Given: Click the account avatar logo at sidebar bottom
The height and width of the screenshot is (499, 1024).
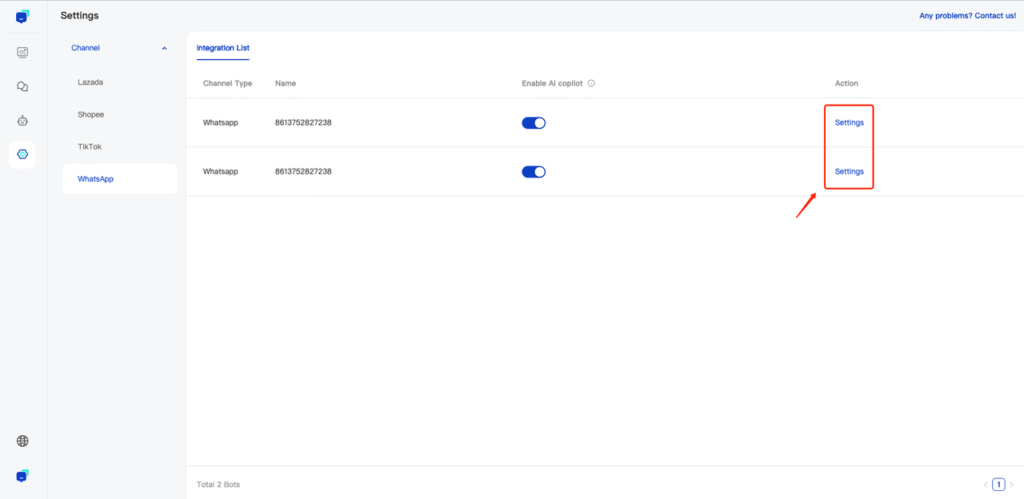Looking at the screenshot, I should pos(22,475).
